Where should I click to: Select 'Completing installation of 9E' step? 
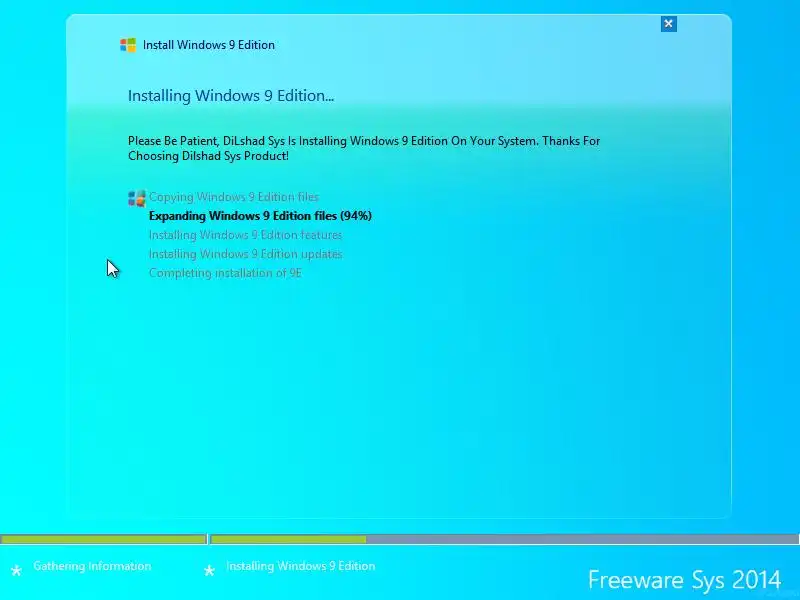[x=225, y=273]
